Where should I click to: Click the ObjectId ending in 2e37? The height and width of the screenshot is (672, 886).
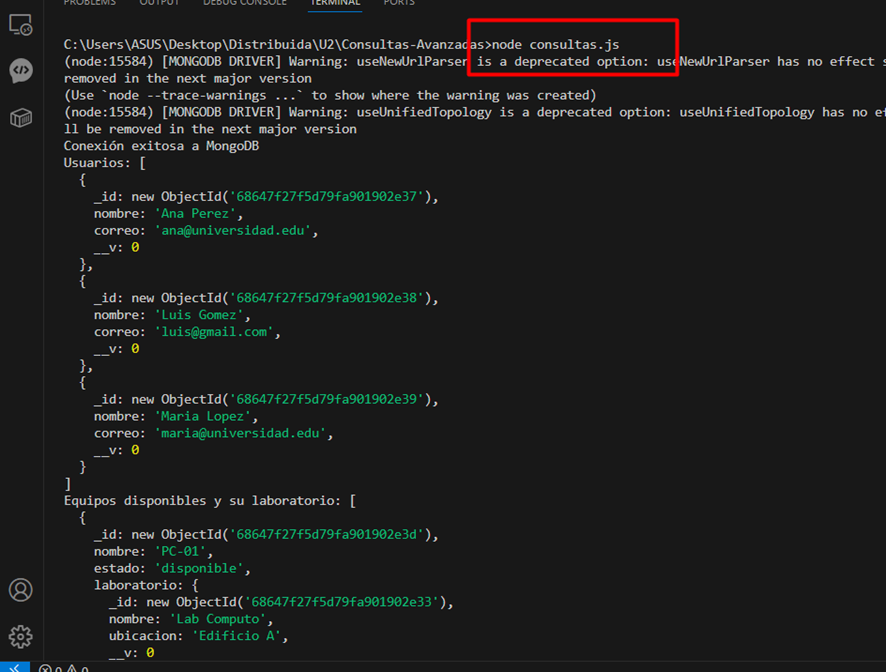pos(327,197)
